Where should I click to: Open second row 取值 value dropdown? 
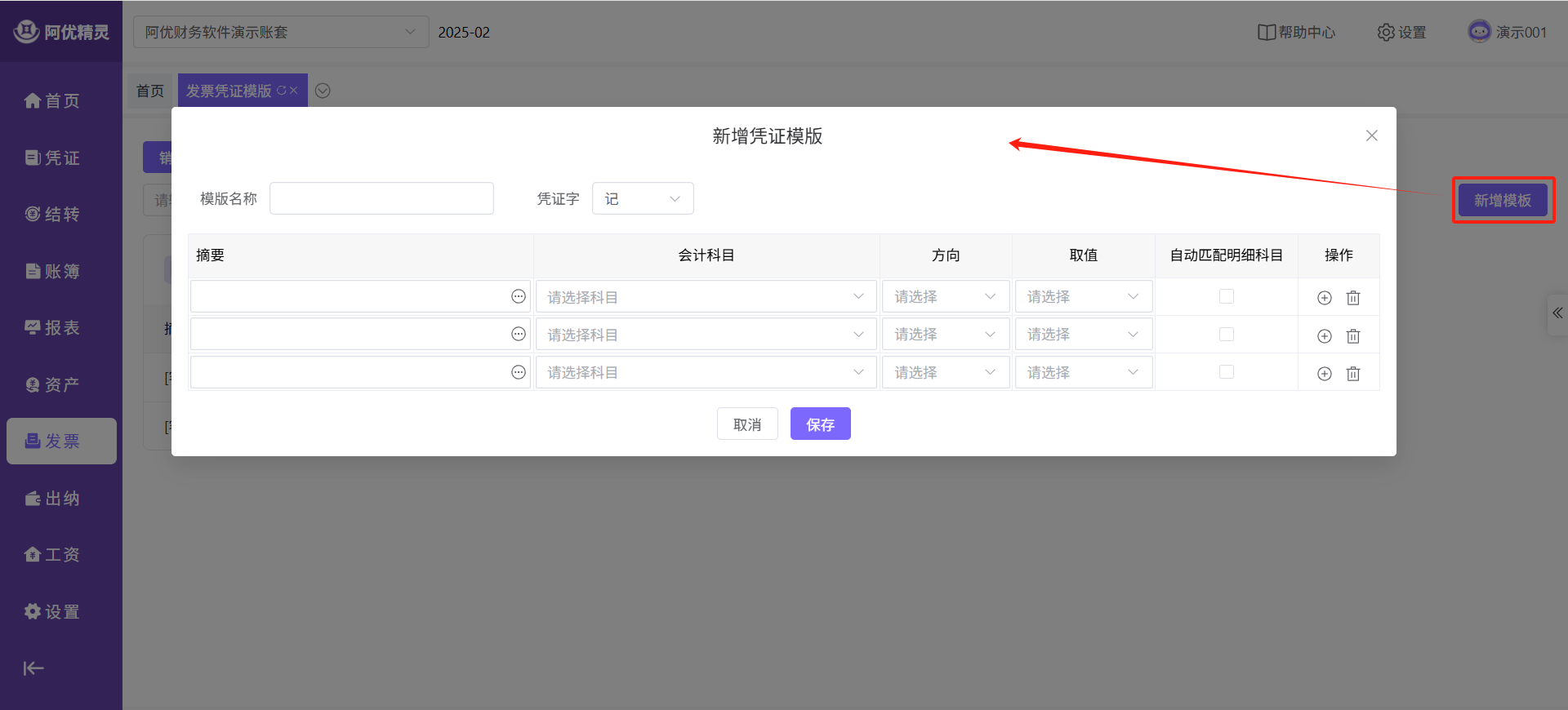1083,335
